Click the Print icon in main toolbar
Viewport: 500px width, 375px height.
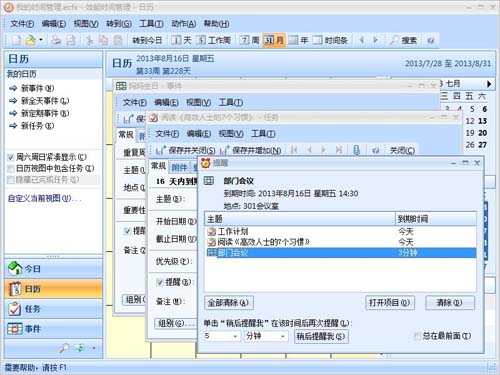click(x=56, y=40)
